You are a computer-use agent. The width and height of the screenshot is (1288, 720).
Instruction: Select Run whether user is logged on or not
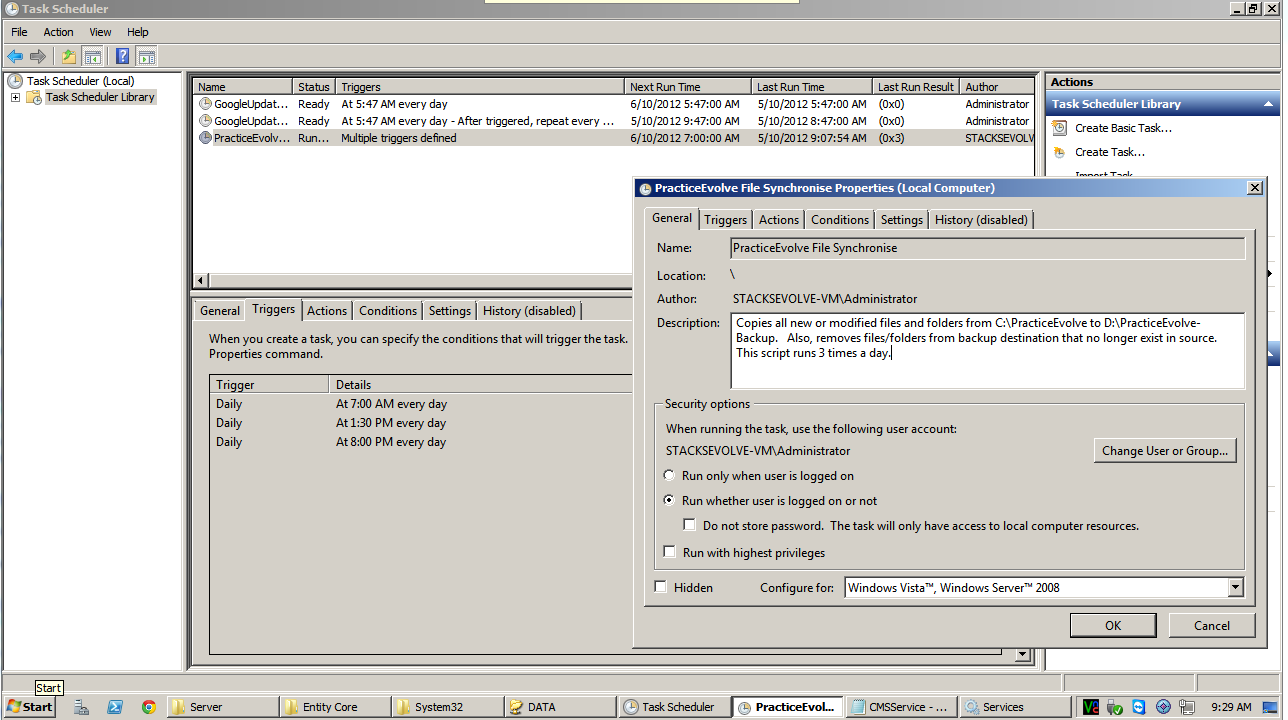click(x=670, y=501)
